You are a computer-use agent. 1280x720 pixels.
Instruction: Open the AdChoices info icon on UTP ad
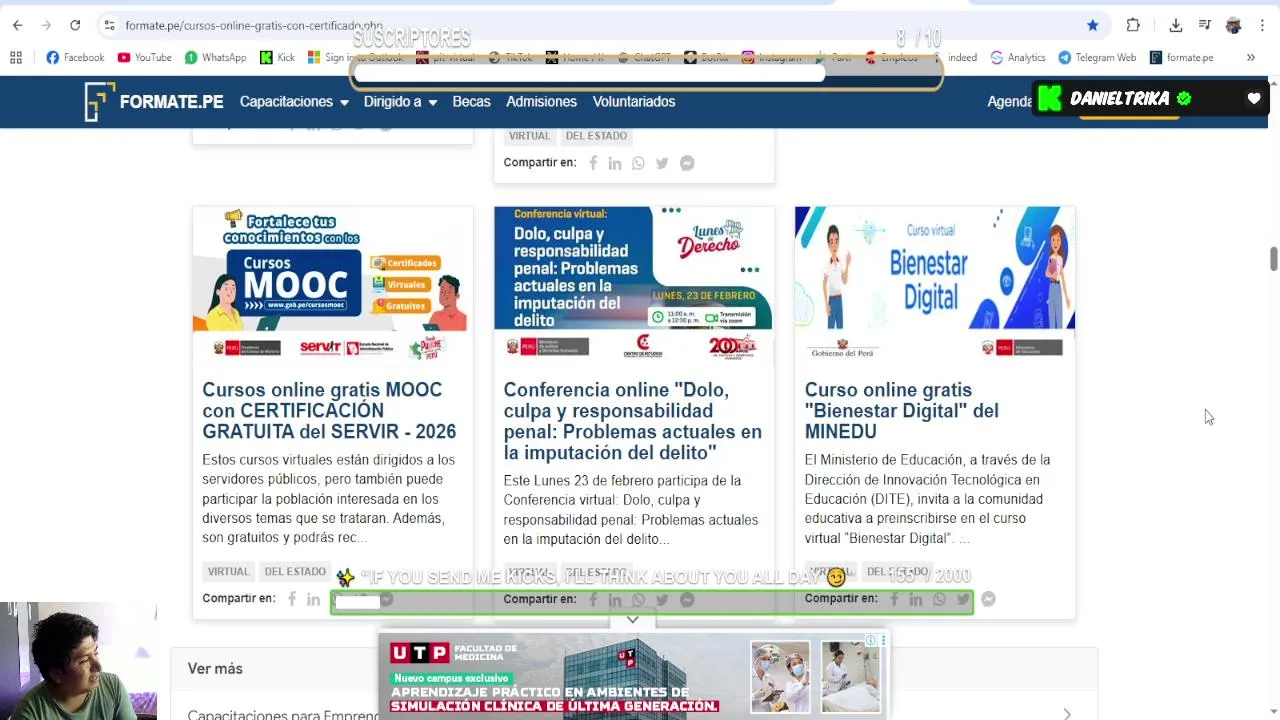(871, 641)
